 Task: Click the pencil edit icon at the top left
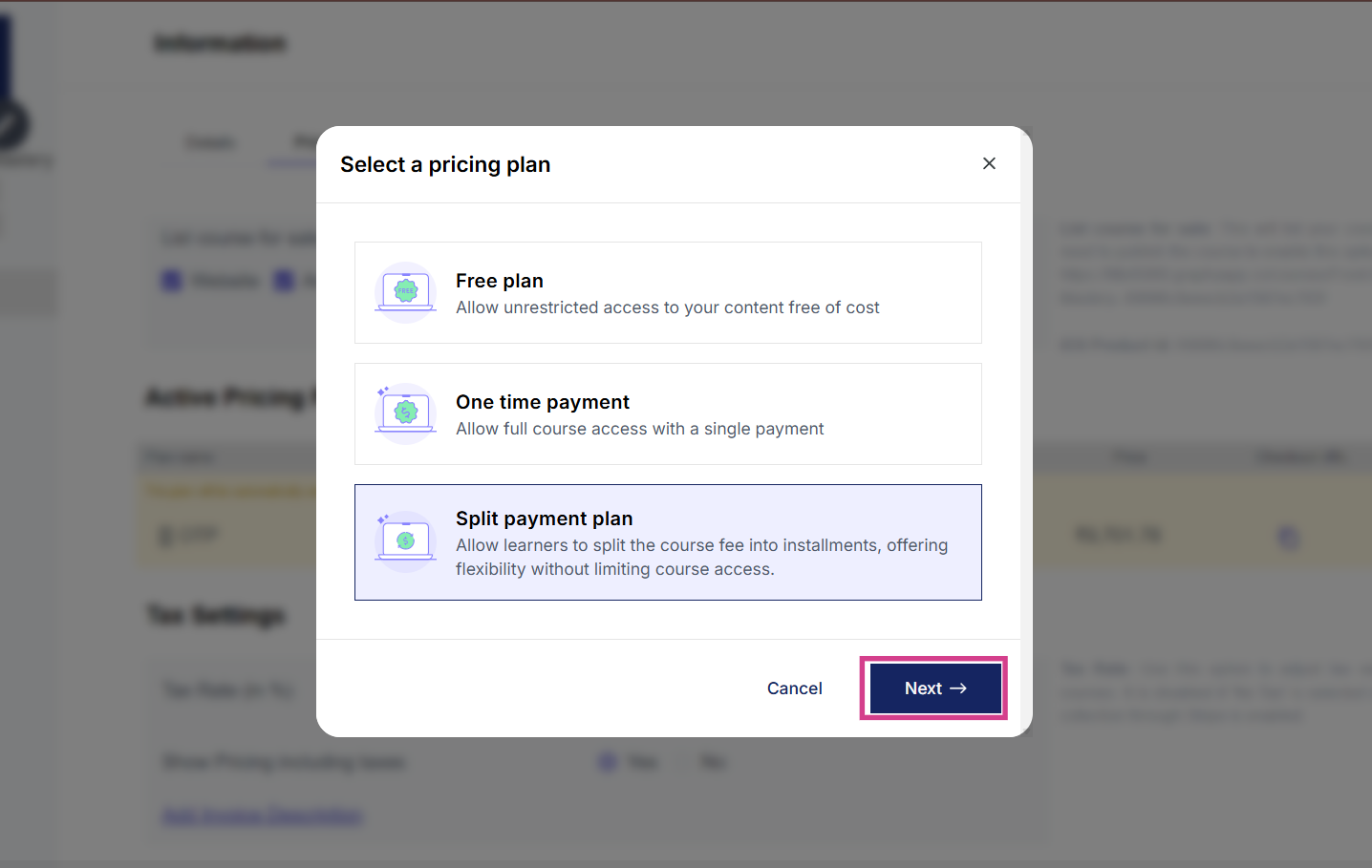pos(10,124)
